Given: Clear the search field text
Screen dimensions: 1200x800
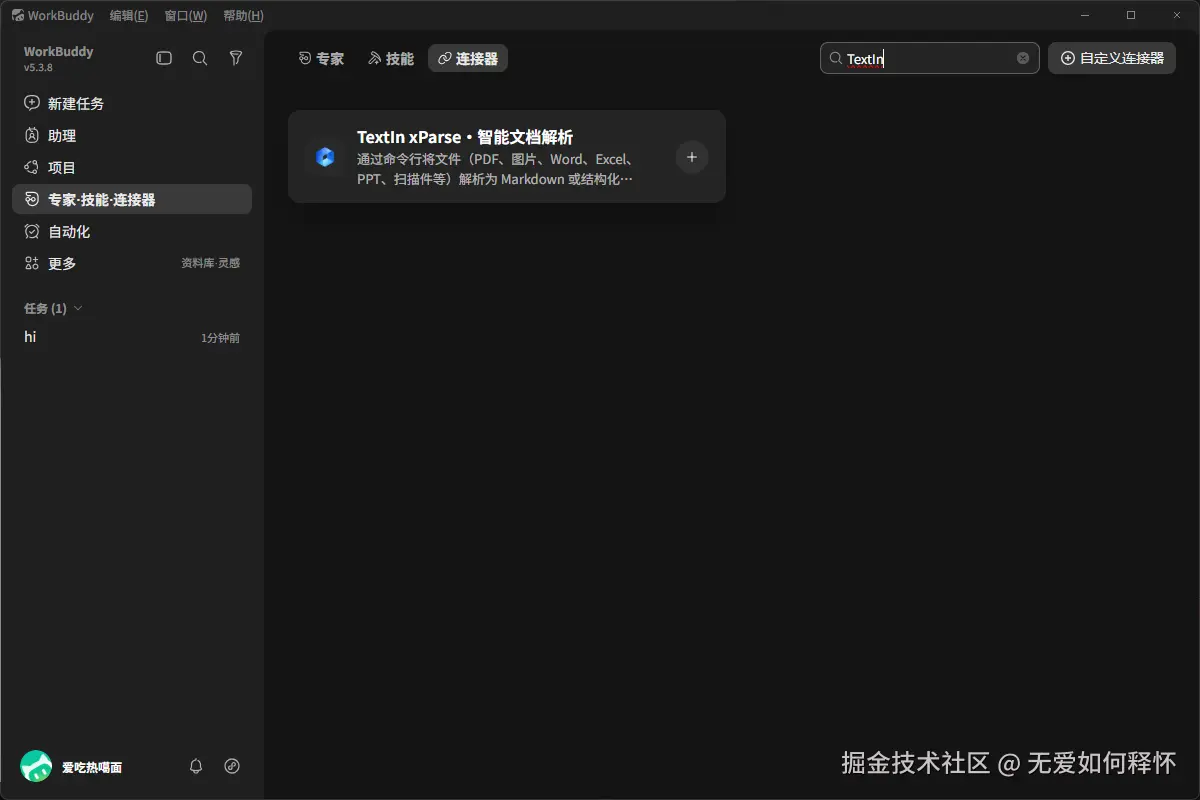Looking at the screenshot, I should [x=1023, y=58].
